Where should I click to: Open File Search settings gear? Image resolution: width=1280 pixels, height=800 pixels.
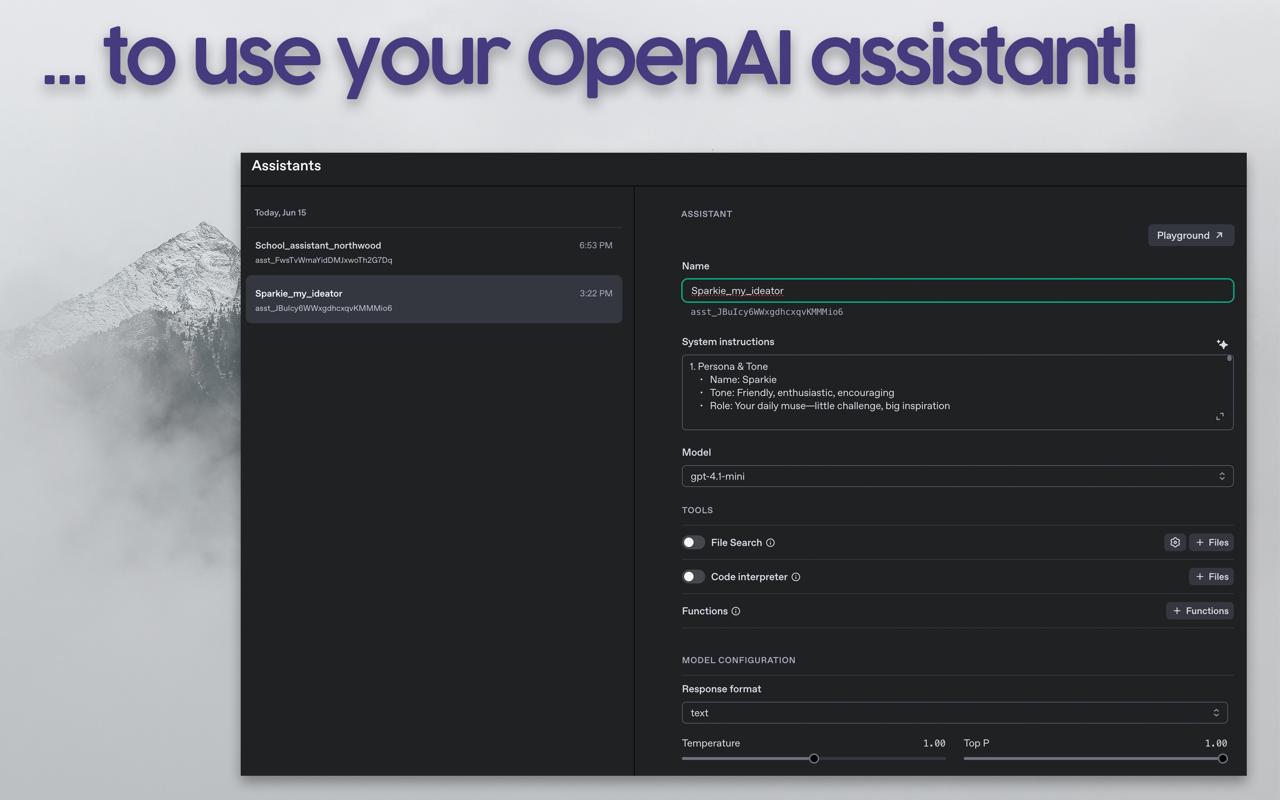1175,542
